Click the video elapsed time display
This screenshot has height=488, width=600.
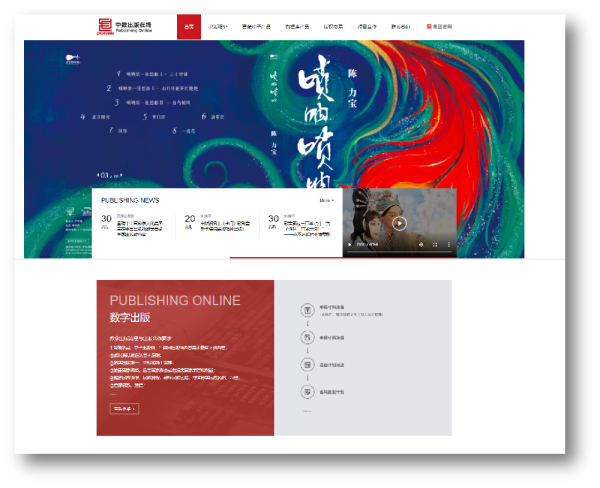pos(367,244)
